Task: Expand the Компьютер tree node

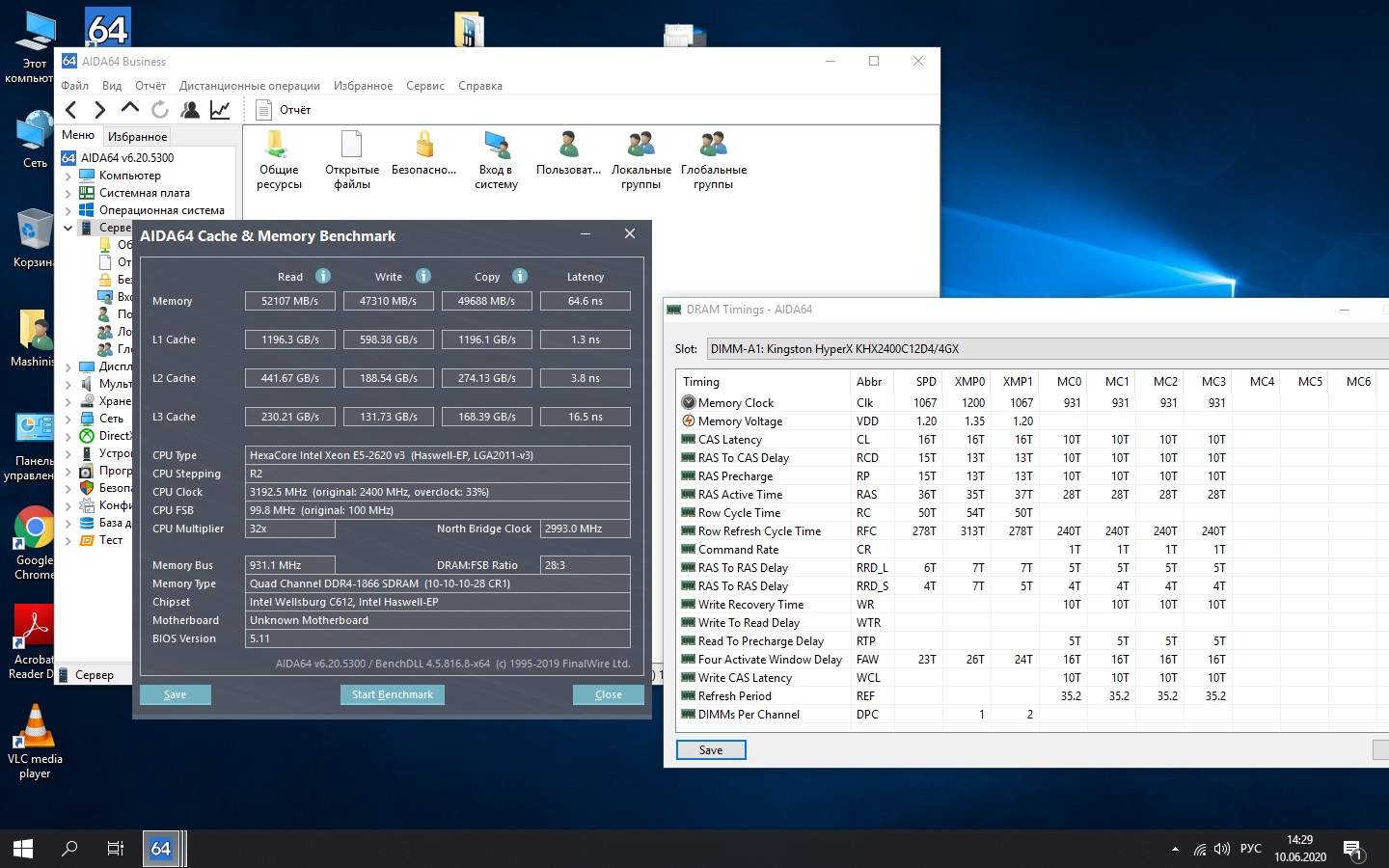Action: (x=68, y=176)
